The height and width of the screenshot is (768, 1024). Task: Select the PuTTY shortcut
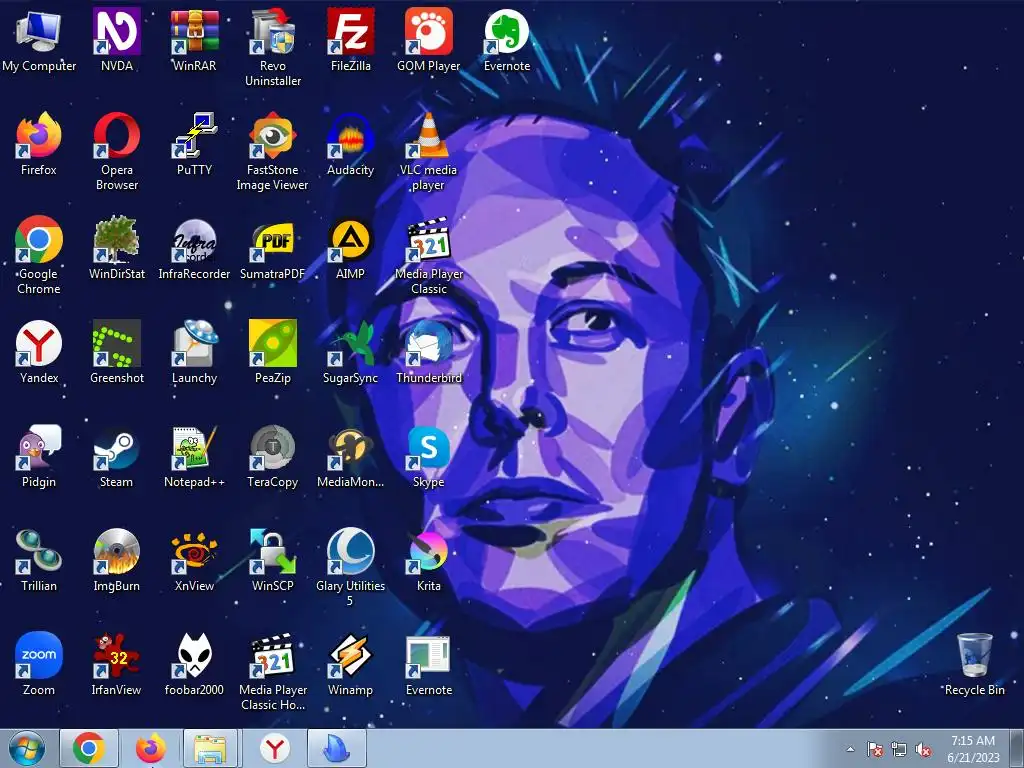pyautogui.click(x=195, y=135)
